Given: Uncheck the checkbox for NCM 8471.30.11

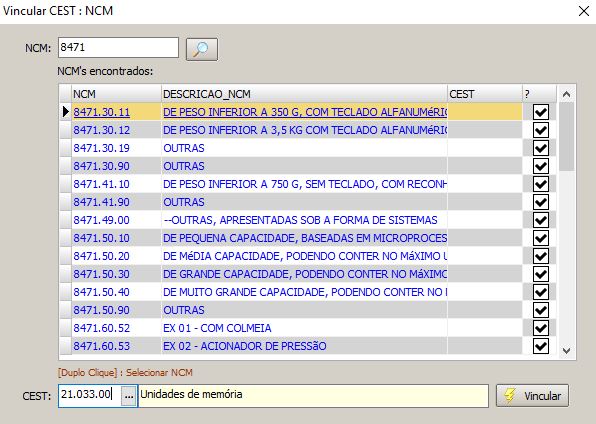Looking at the screenshot, I should click(541, 112).
